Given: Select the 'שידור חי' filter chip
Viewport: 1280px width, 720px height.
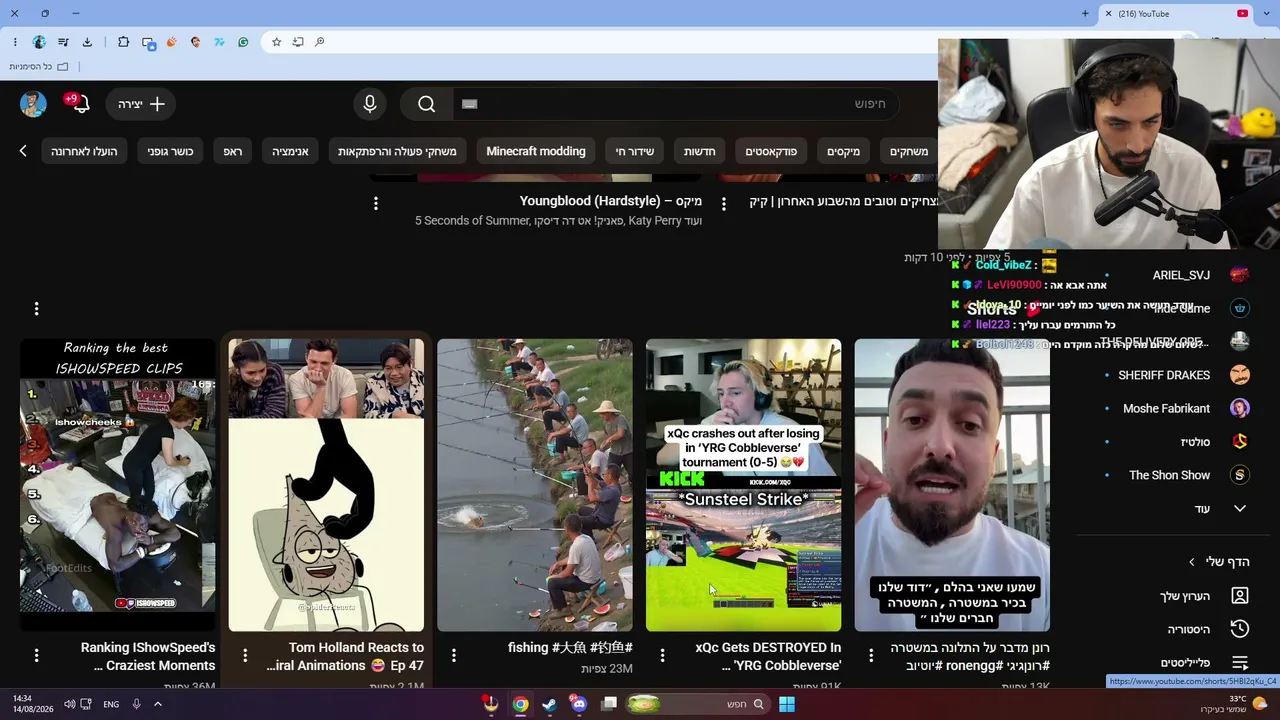Looking at the screenshot, I should tap(635, 151).
